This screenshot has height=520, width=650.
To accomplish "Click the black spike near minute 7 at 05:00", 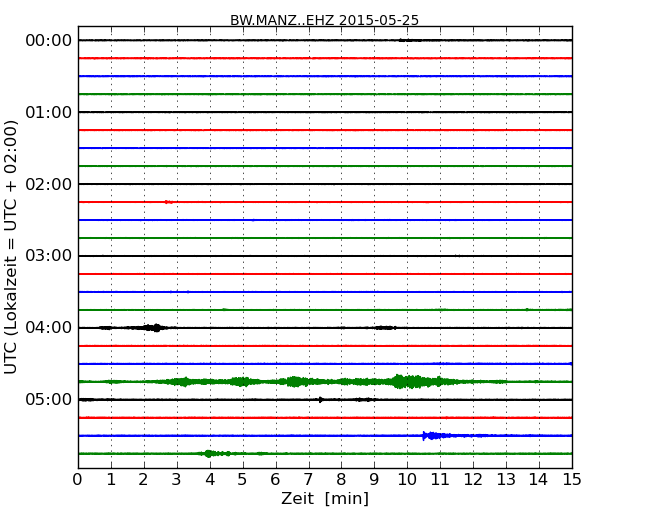I will pos(321,399).
